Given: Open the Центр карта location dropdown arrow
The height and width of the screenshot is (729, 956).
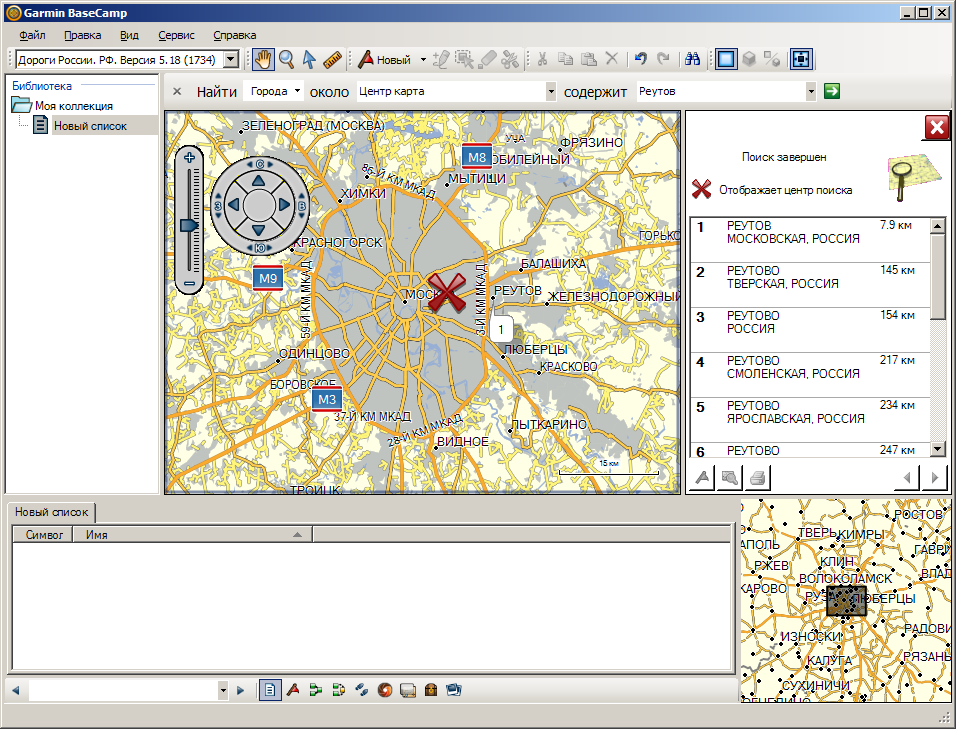Looking at the screenshot, I should click(551, 92).
